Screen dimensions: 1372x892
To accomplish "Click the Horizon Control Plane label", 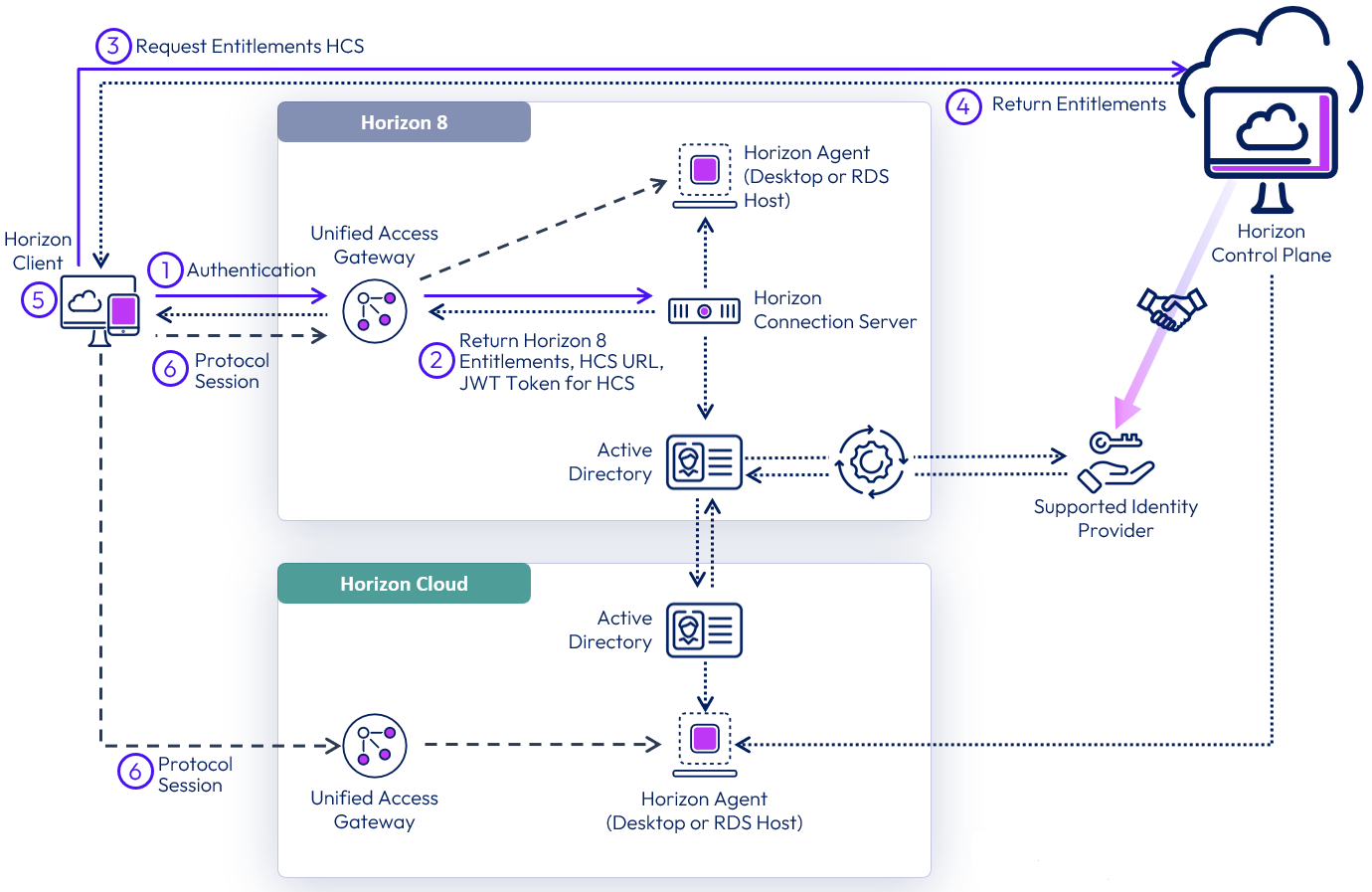I will pyautogui.click(x=1271, y=244).
